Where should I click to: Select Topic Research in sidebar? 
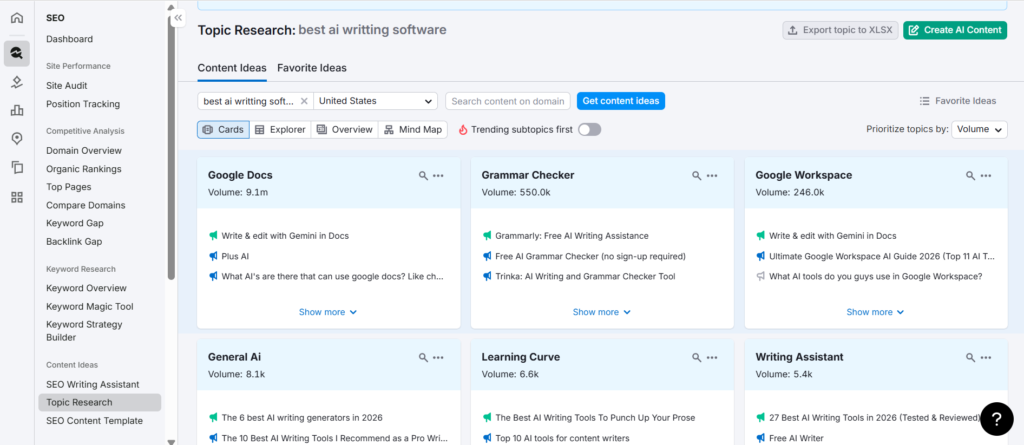point(100,403)
